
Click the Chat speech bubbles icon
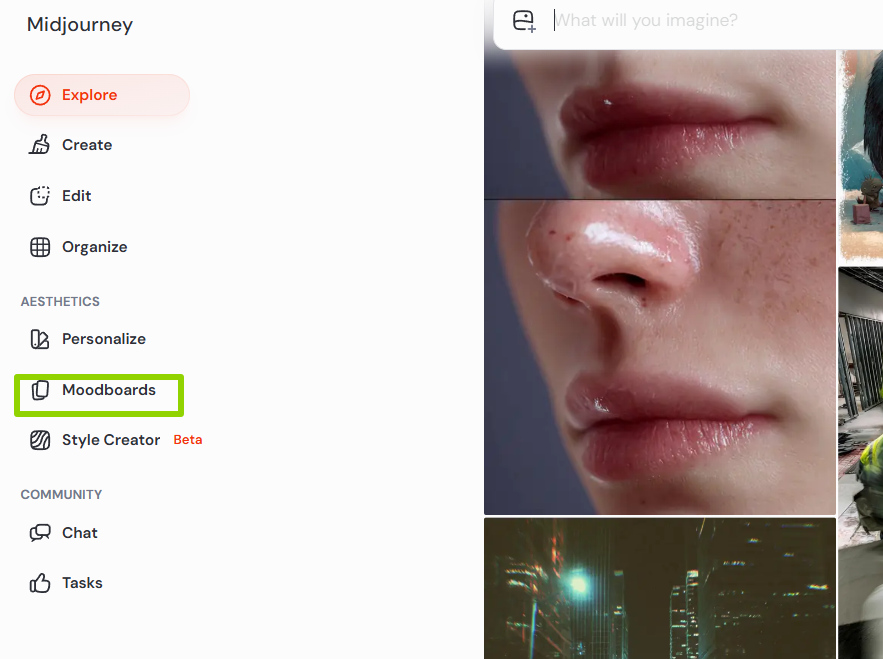39,533
